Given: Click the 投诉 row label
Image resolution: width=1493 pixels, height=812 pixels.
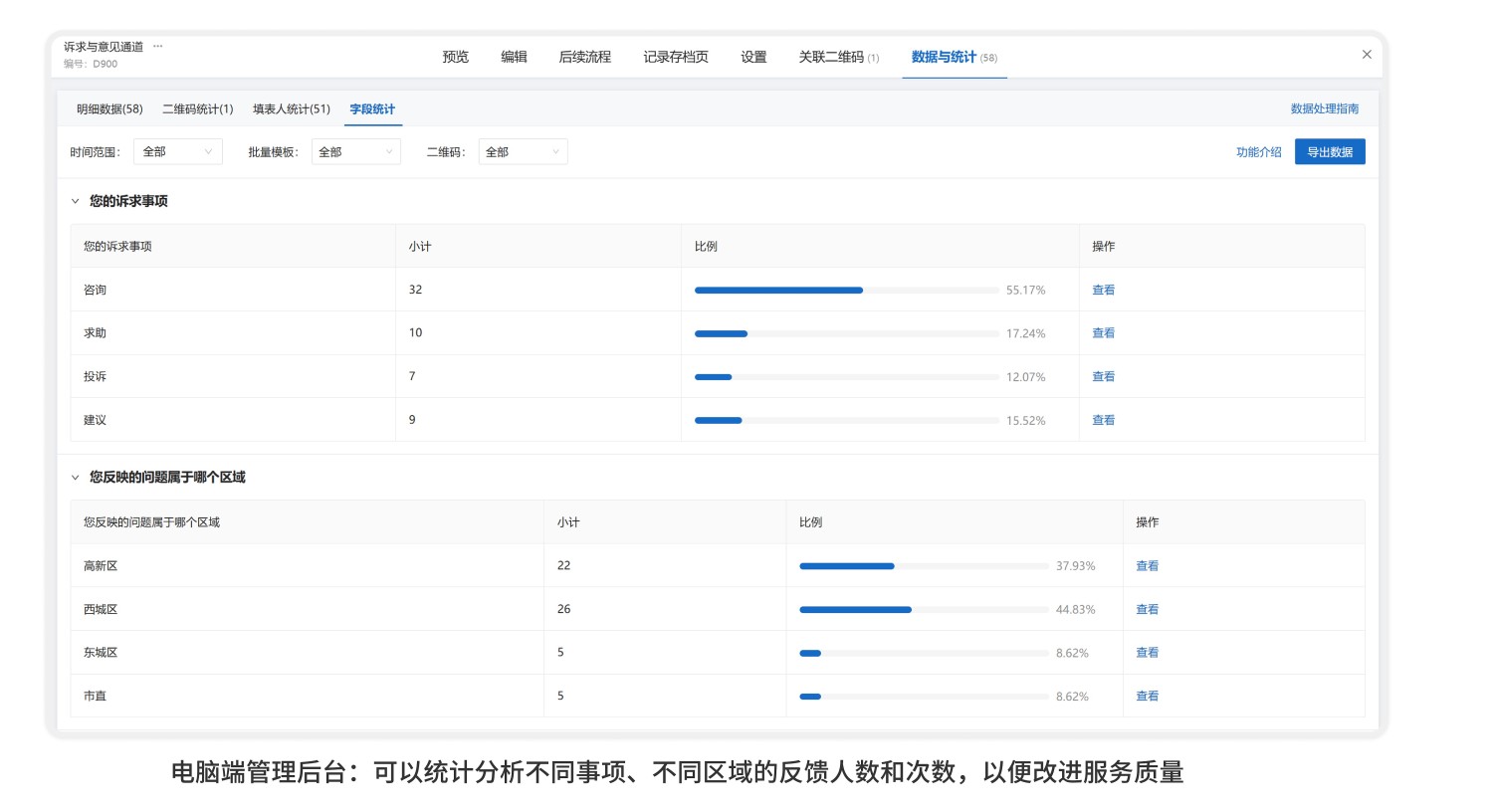Looking at the screenshot, I should click(95, 377).
